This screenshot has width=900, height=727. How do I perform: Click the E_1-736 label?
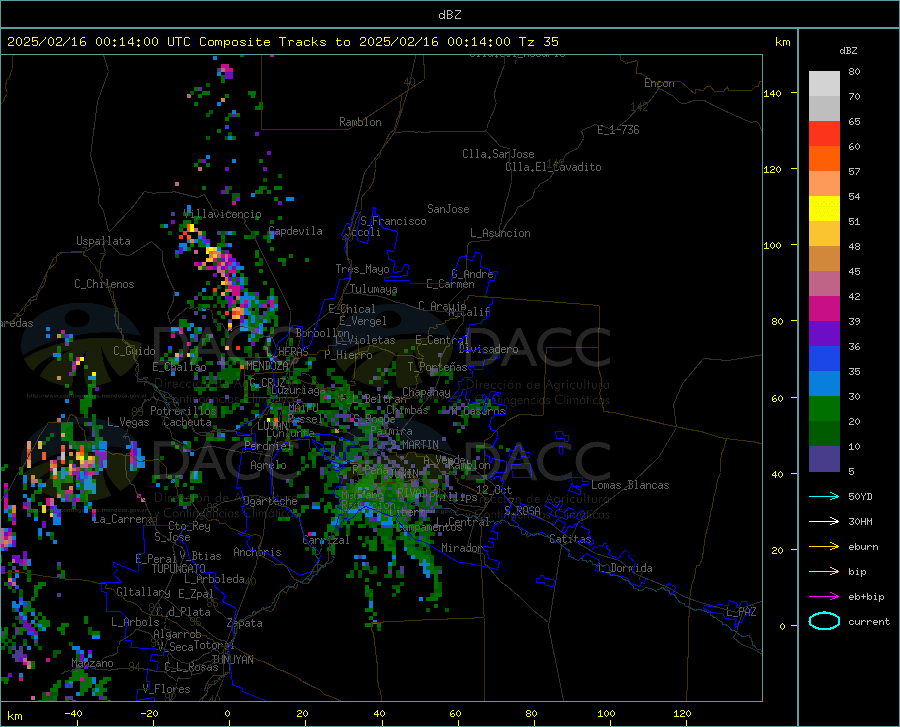[x=618, y=130]
